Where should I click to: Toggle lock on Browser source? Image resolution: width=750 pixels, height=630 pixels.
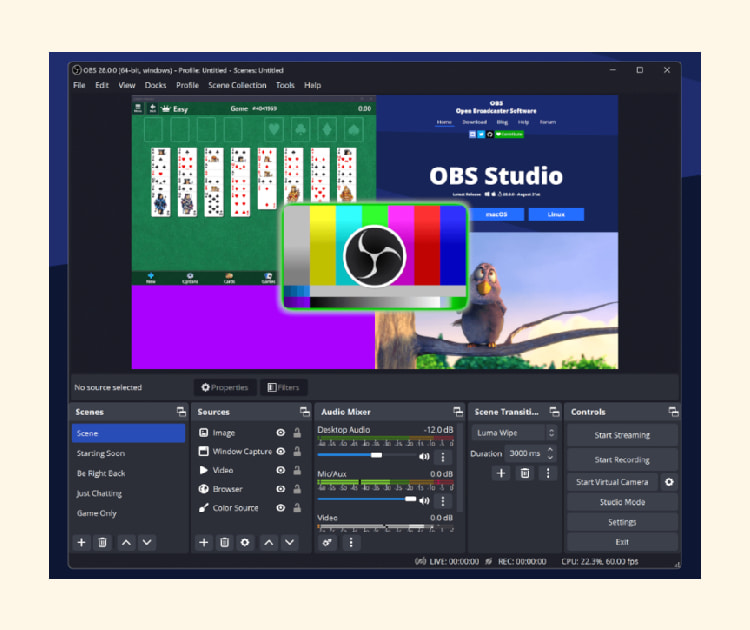297,489
